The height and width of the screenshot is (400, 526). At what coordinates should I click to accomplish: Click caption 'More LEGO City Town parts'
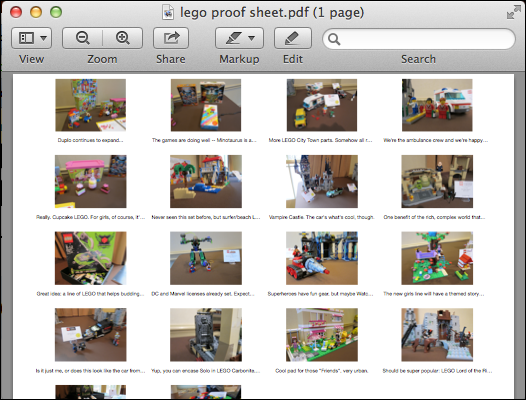[x=320, y=140]
